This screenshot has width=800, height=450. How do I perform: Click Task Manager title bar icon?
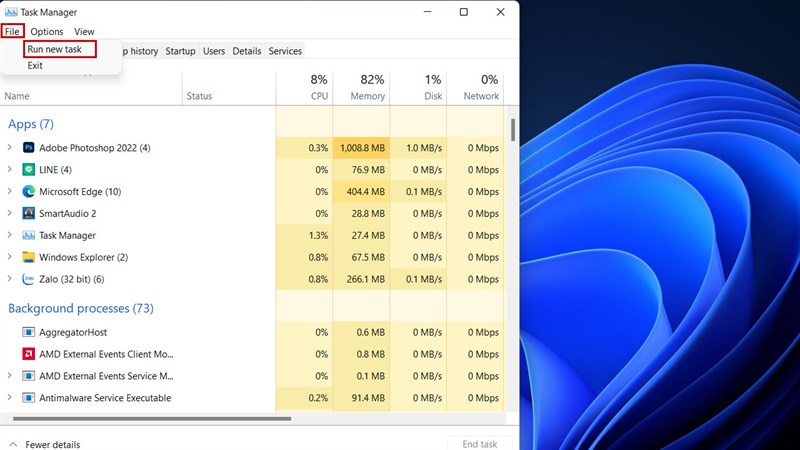[11, 12]
